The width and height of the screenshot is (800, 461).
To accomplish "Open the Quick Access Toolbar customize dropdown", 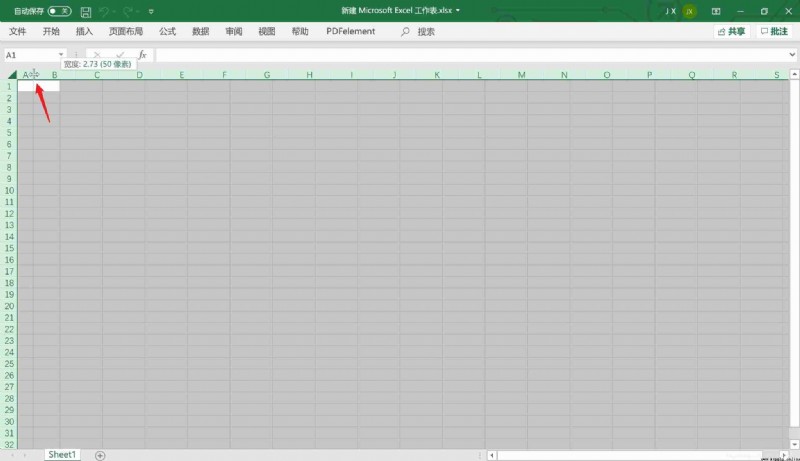I will click(x=151, y=11).
